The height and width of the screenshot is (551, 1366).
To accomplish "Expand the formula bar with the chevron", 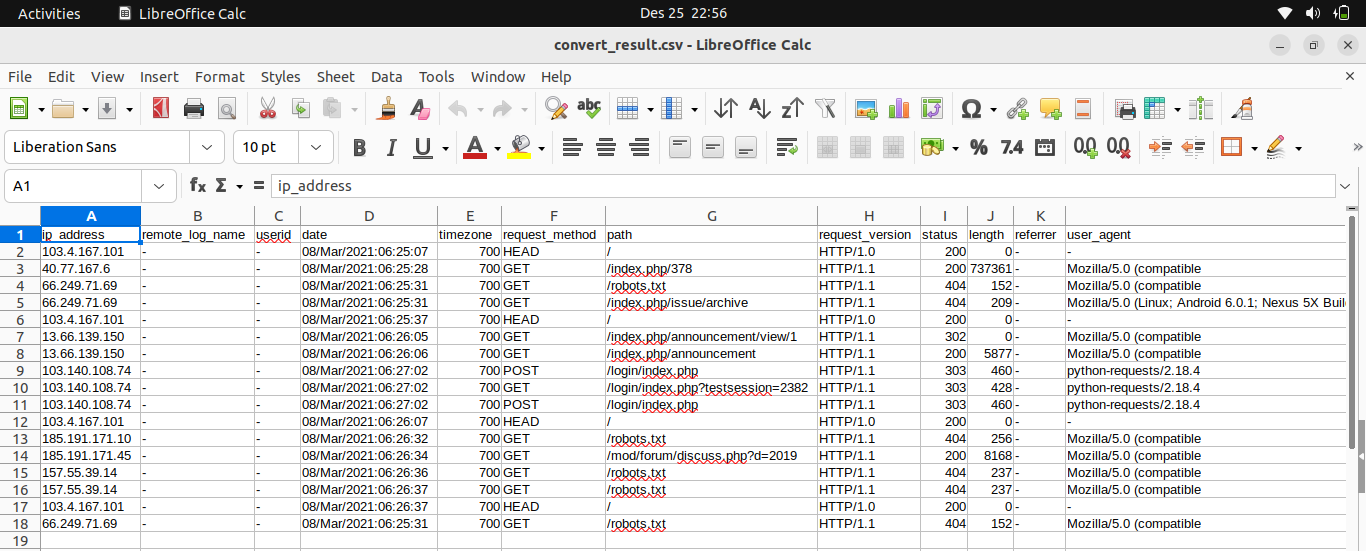I will 1344,186.
